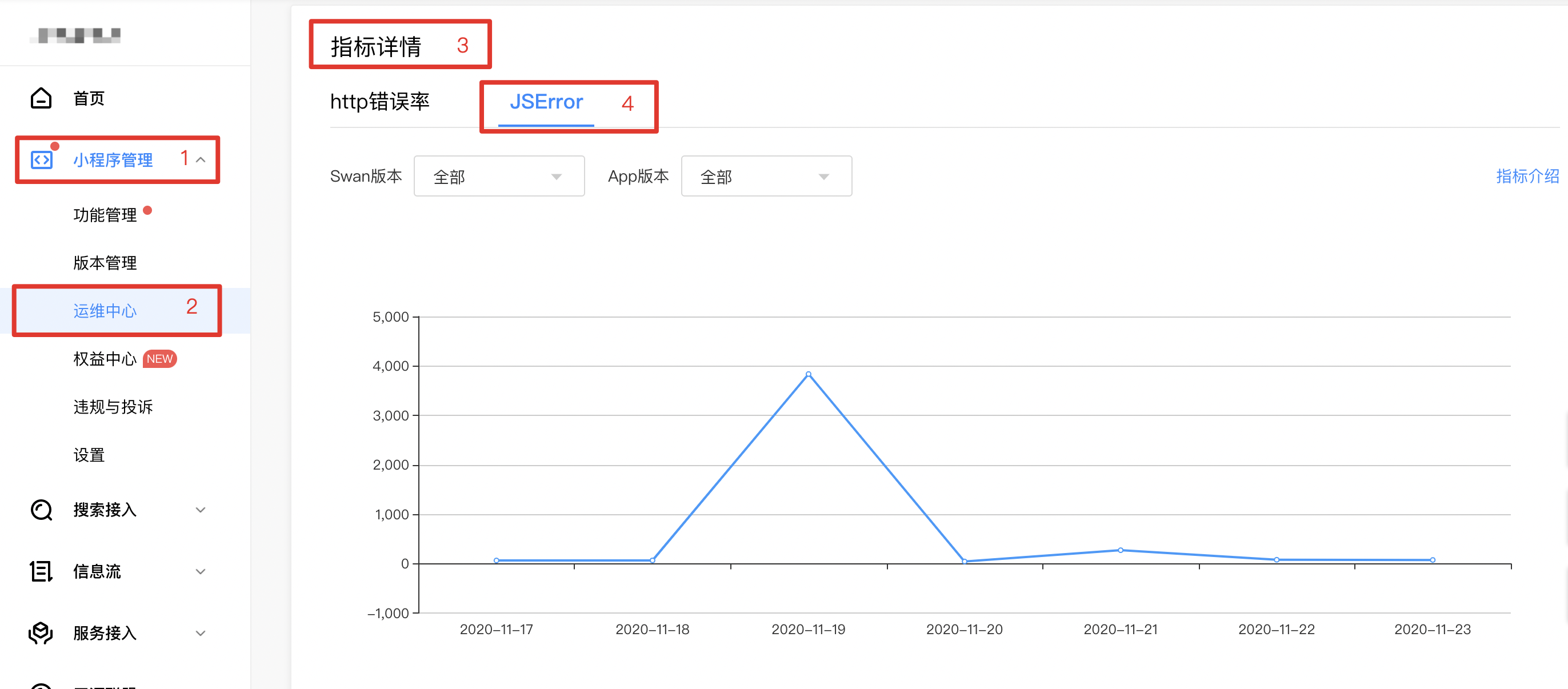The height and width of the screenshot is (689, 1568).
Task: Click the red dot next to 功能管理
Action: 147,211
